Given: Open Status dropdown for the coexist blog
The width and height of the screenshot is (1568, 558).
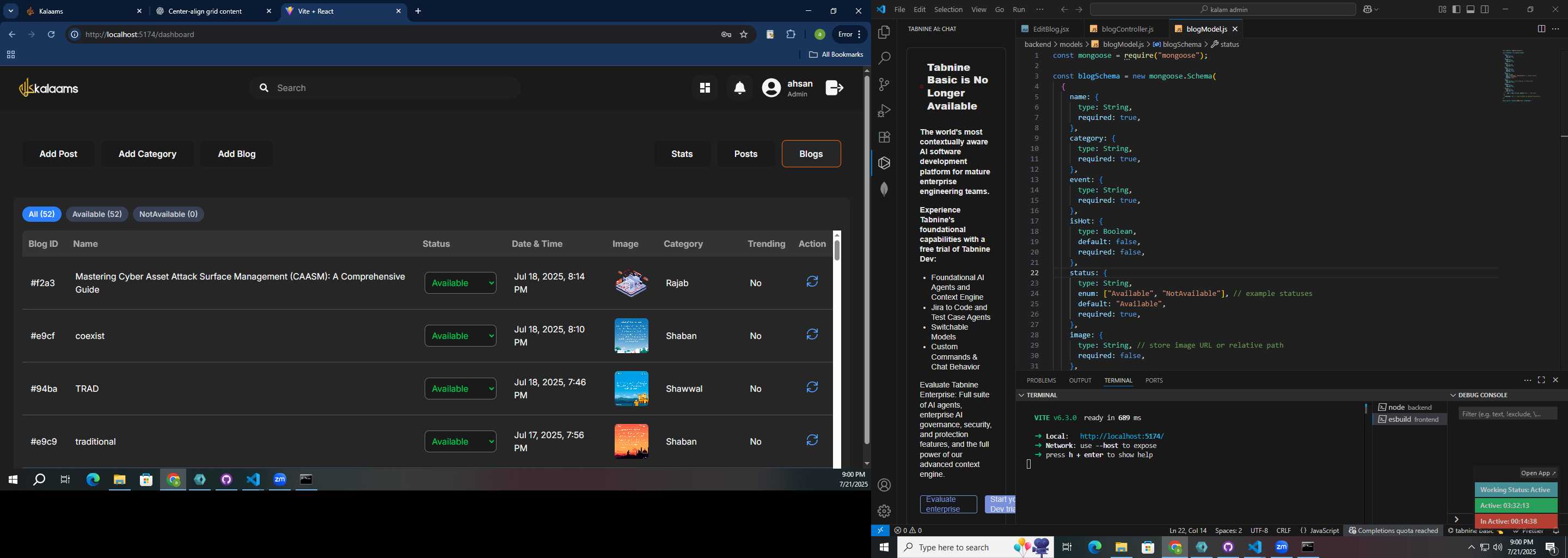Looking at the screenshot, I should [460, 336].
